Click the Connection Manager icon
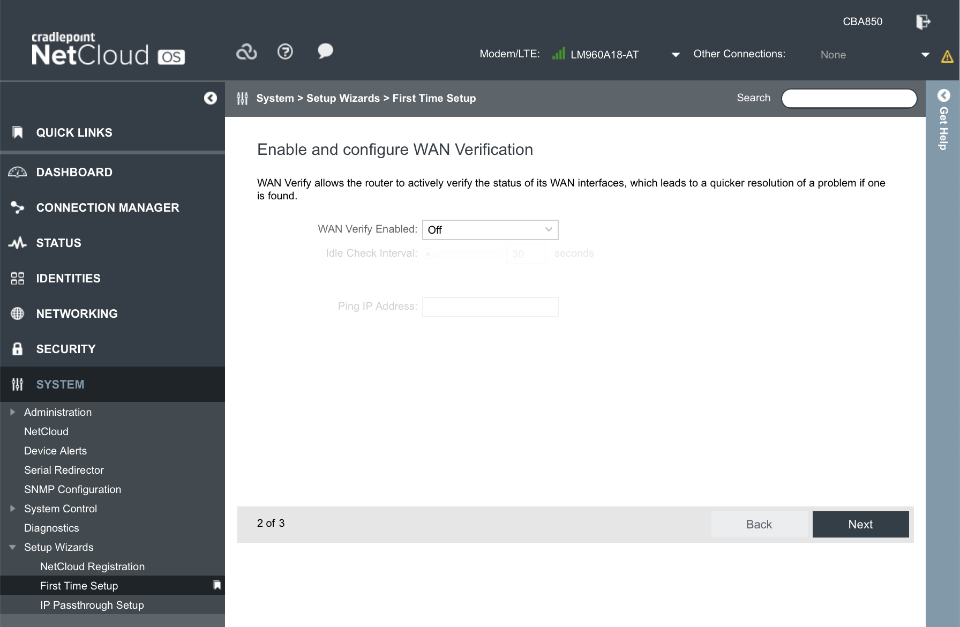Image resolution: width=960 pixels, height=627 pixels. point(17,208)
